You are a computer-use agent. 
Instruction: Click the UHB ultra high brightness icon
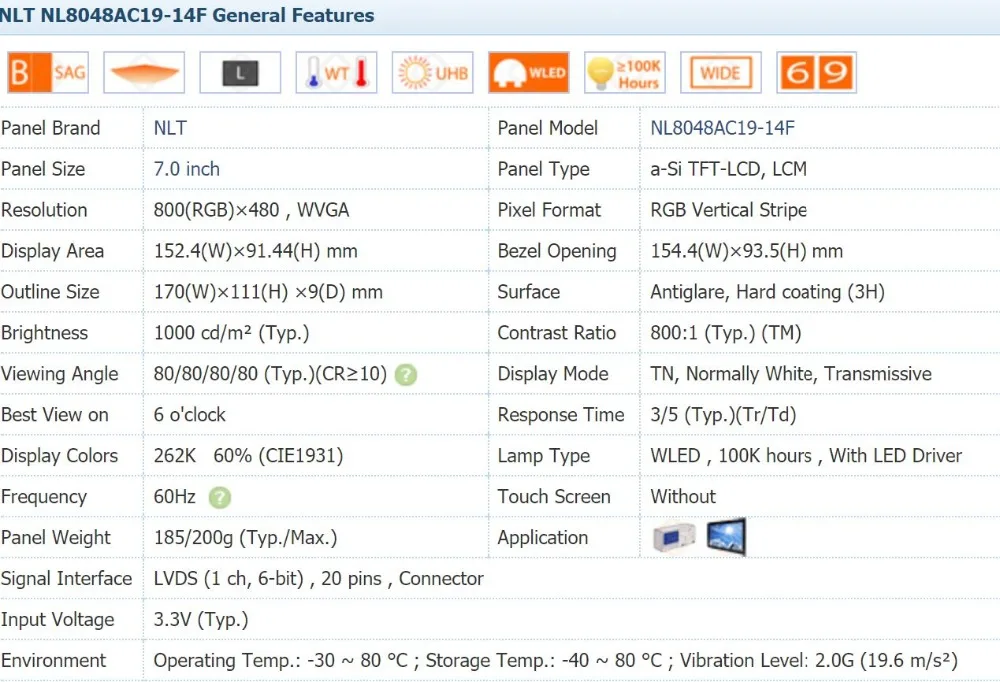coord(433,73)
